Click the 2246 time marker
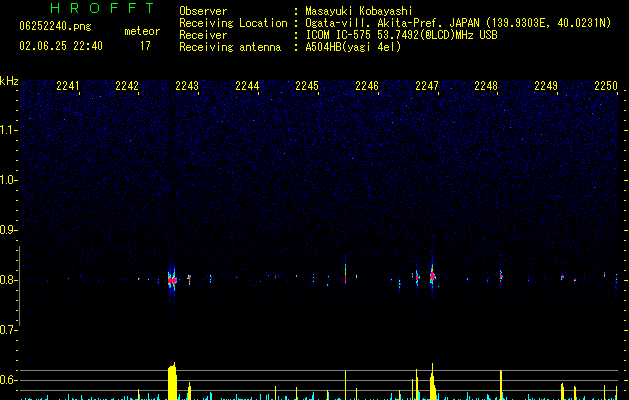Screen dimensions: 629x400 (367, 86)
